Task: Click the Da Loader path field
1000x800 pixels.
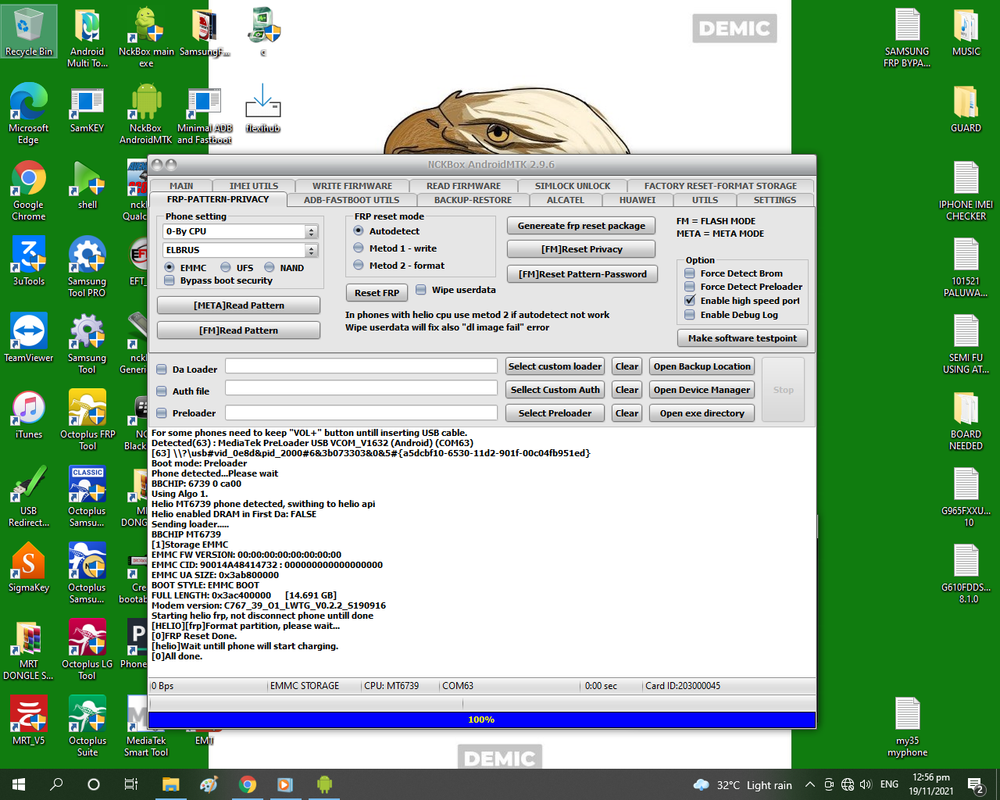Action: click(x=361, y=366)
